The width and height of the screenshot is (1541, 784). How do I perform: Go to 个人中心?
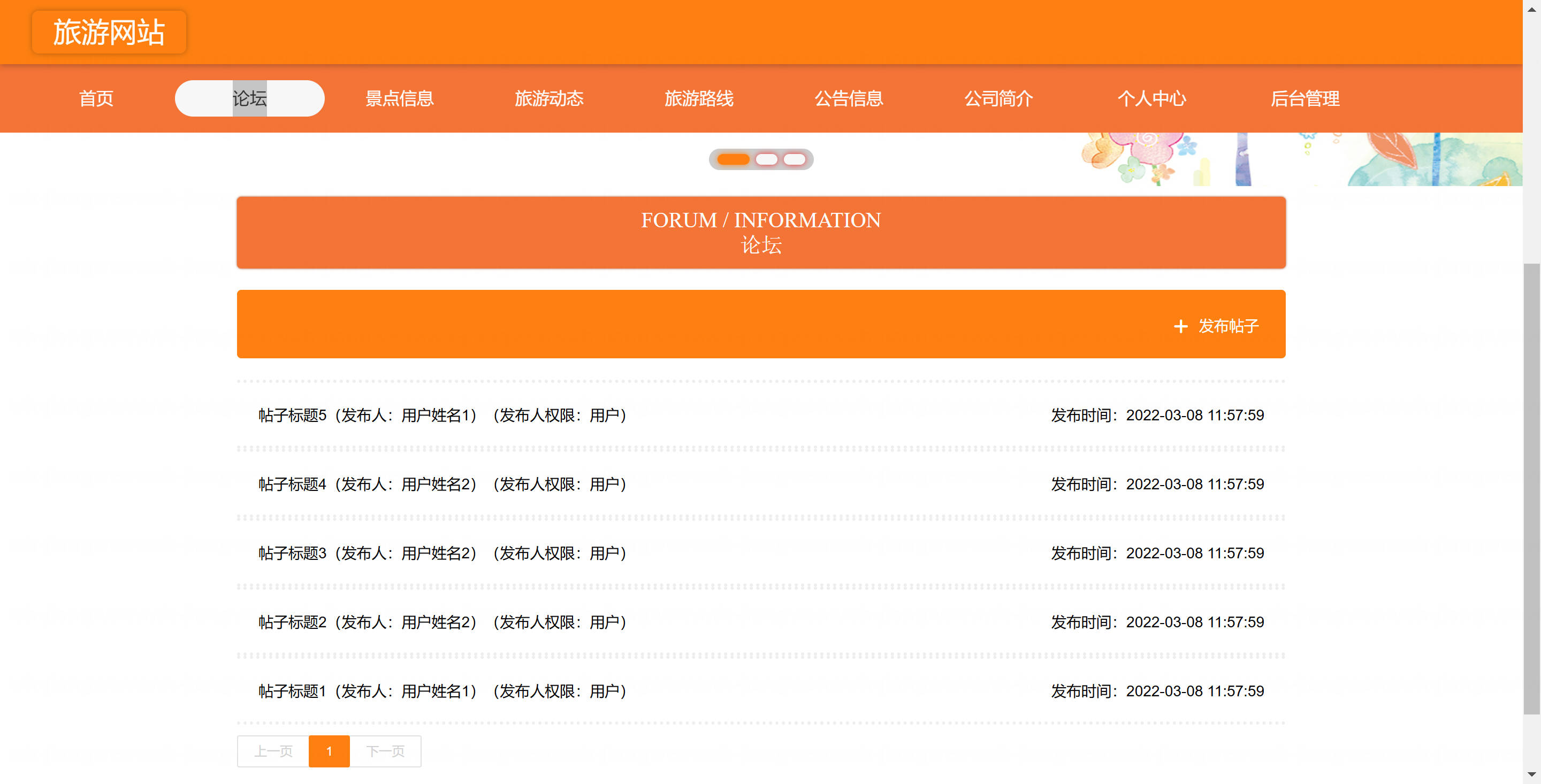pos(1151,99)
